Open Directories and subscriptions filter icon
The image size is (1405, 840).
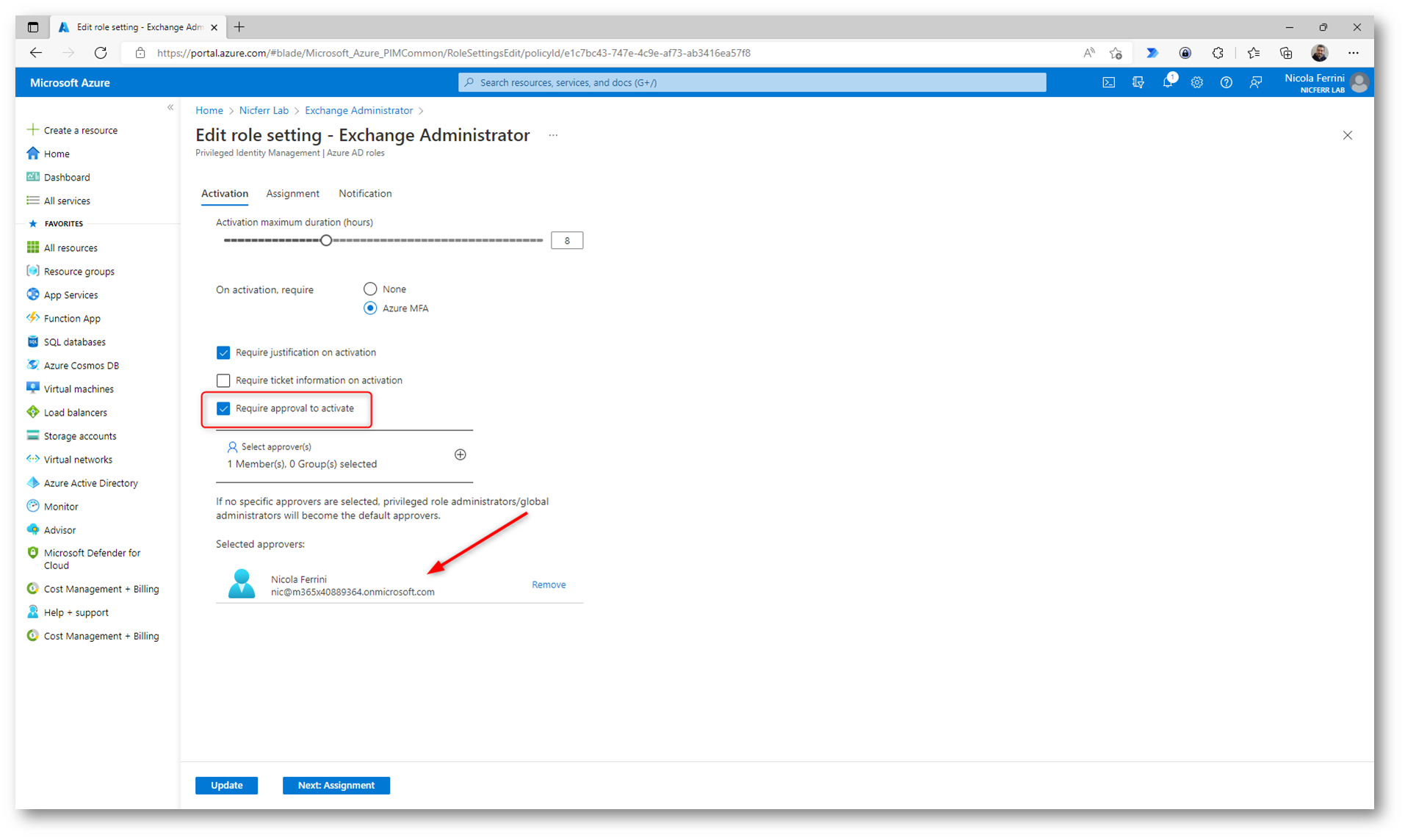click(x=1138, y=83)
